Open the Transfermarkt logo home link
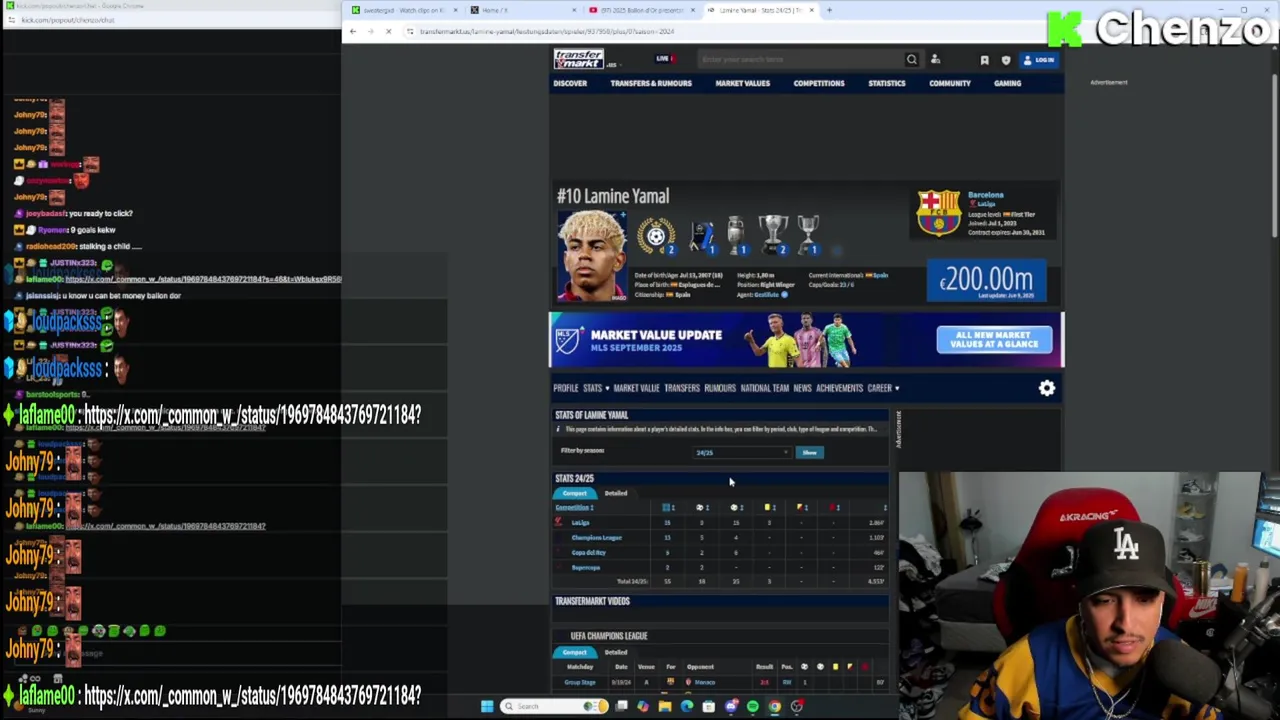The image size is (1280, 720). click(x=579, y=59)
